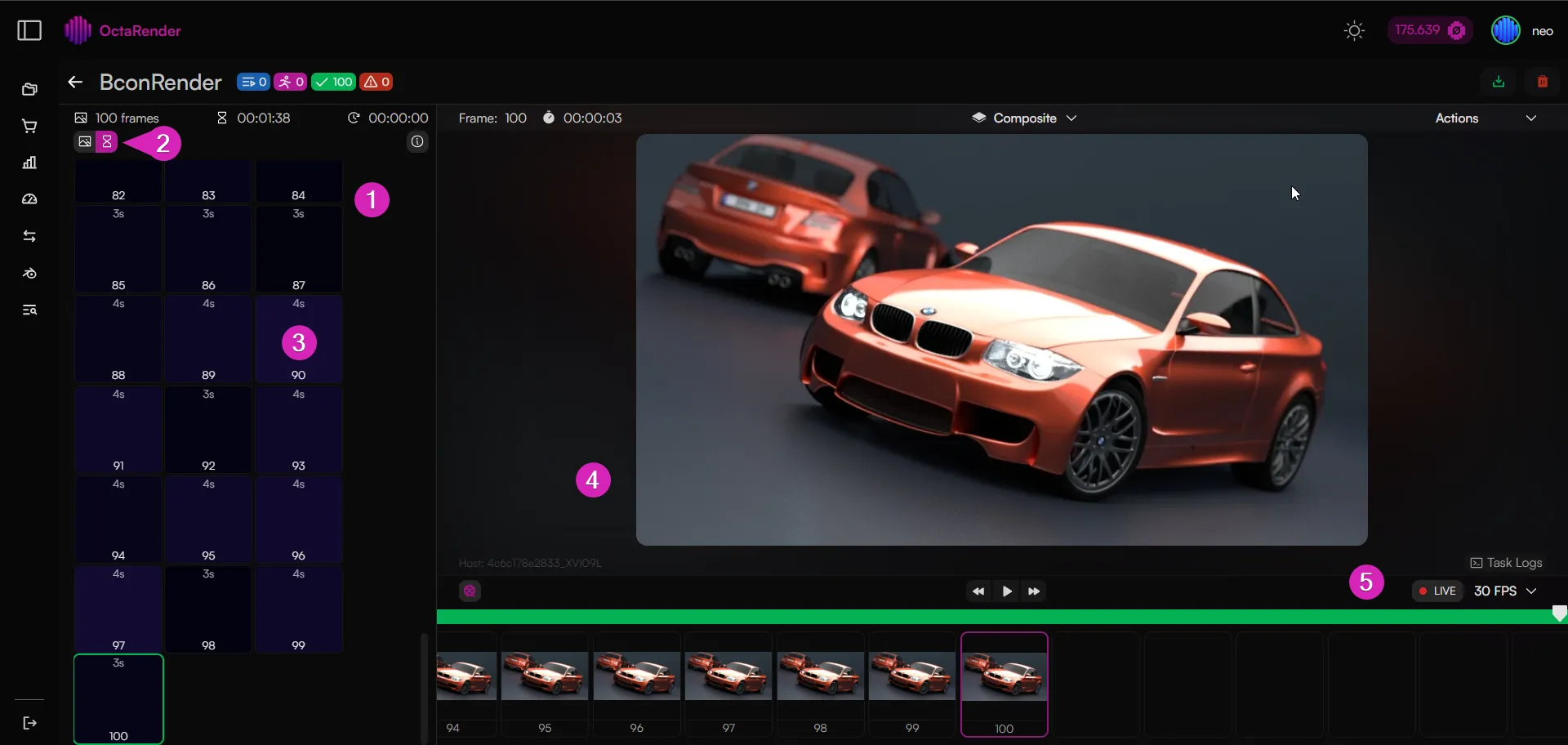Click the OctaRender logo

(x=122, y=31)
